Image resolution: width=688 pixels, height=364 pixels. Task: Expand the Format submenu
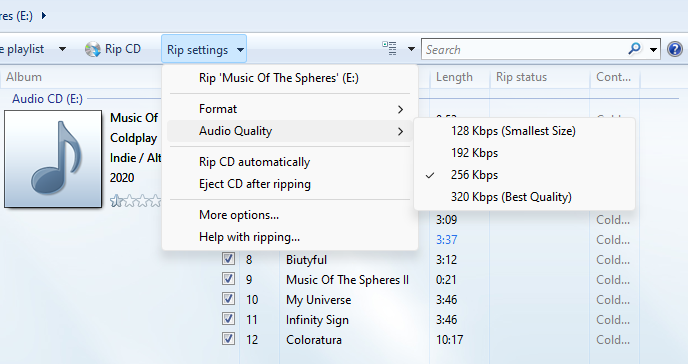(x=290, y=109)
